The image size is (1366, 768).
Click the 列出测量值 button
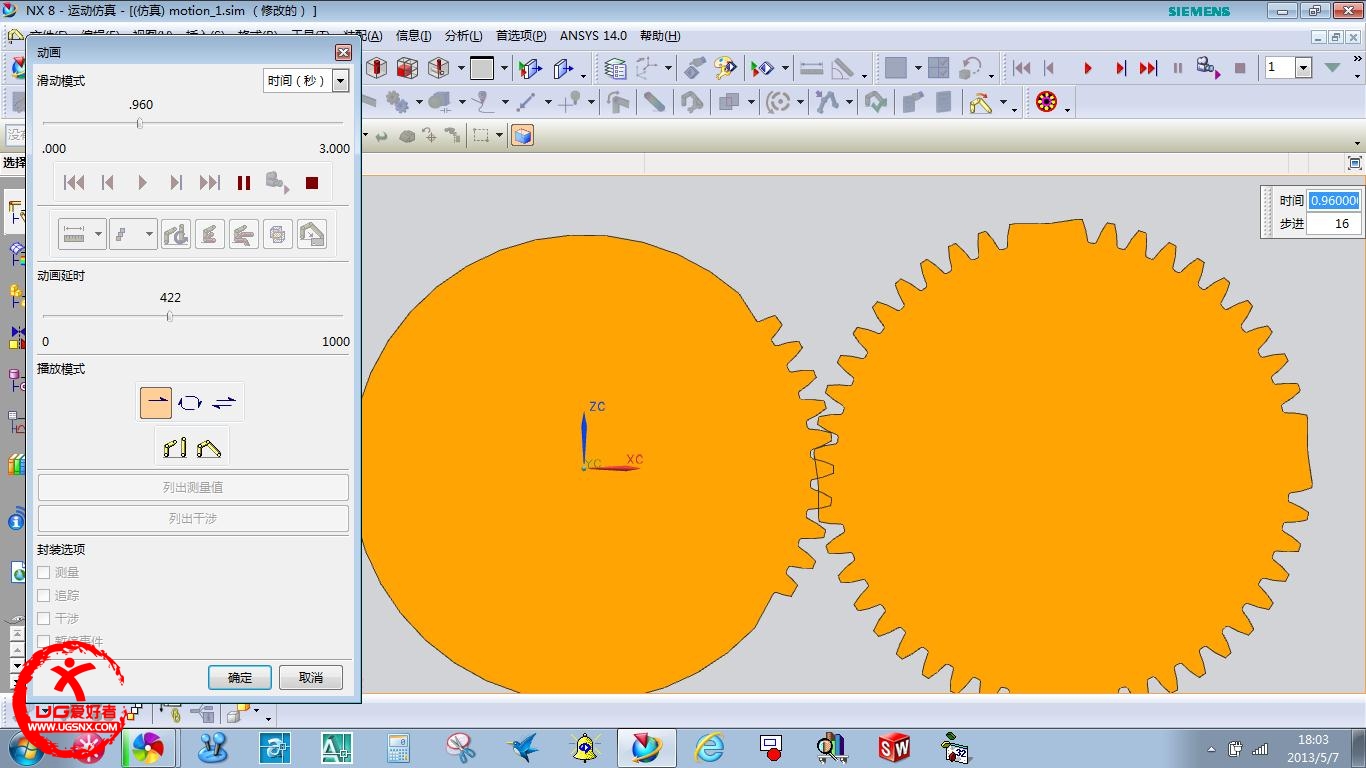pos(193,488)
